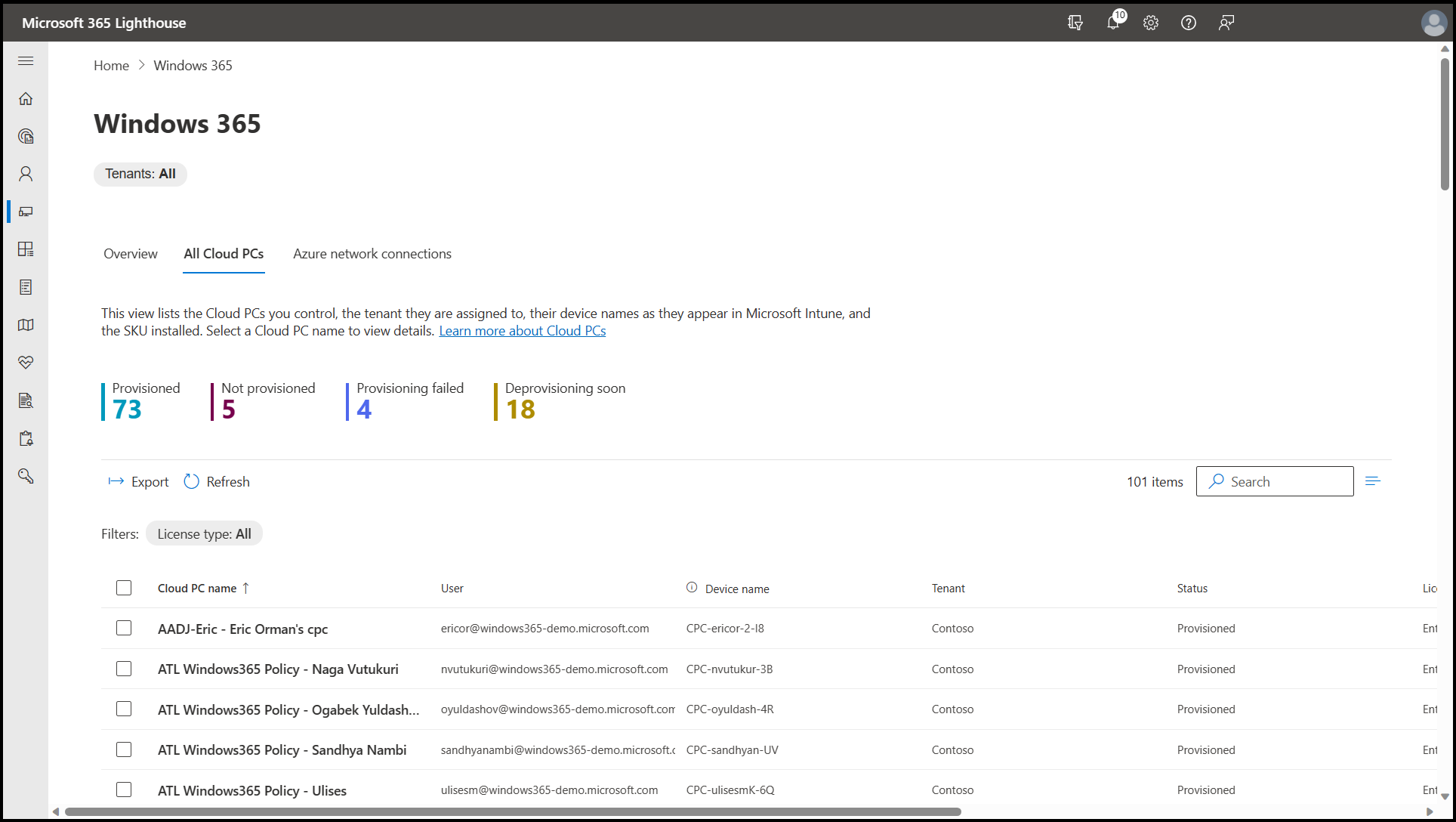
Task: Open the Devices sidebar icon
Action: click(x=26, y=212)
